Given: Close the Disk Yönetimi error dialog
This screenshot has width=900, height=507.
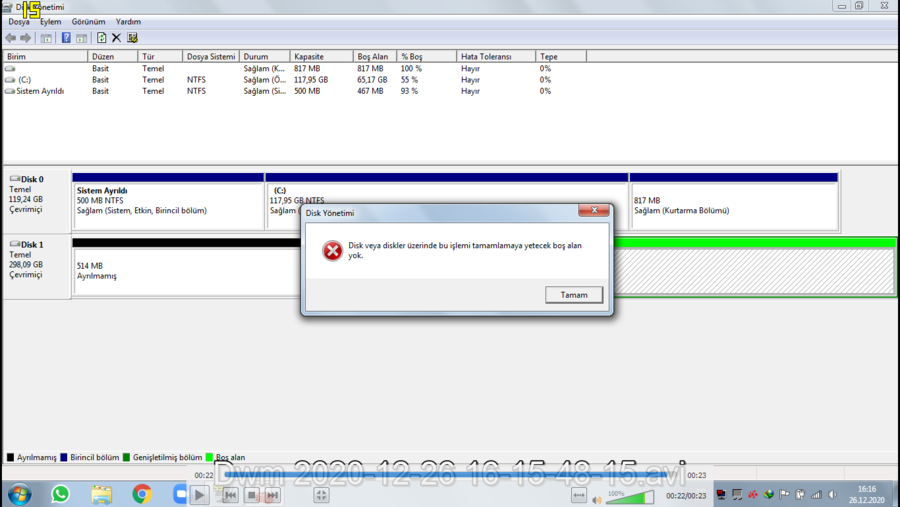Looking at the screenshot, I should click(x=593, y=210).
